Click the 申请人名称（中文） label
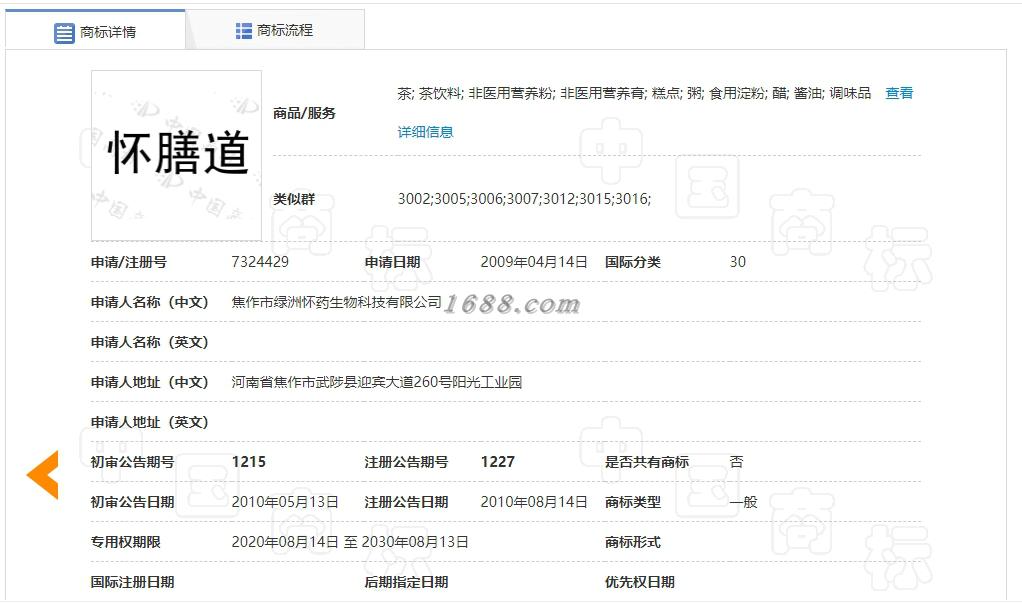Viewport: 1022px width, 604px height. pos(149,302)
